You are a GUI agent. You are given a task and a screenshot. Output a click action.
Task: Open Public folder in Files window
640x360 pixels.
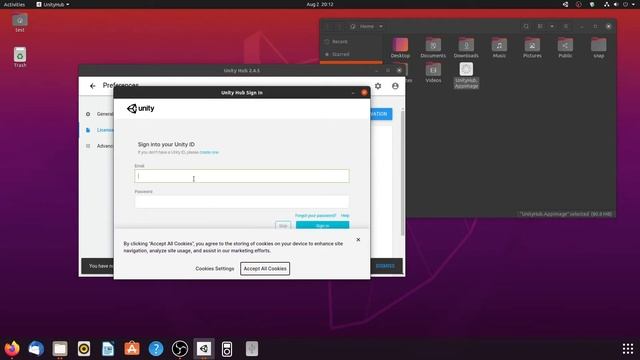point(565,48)
